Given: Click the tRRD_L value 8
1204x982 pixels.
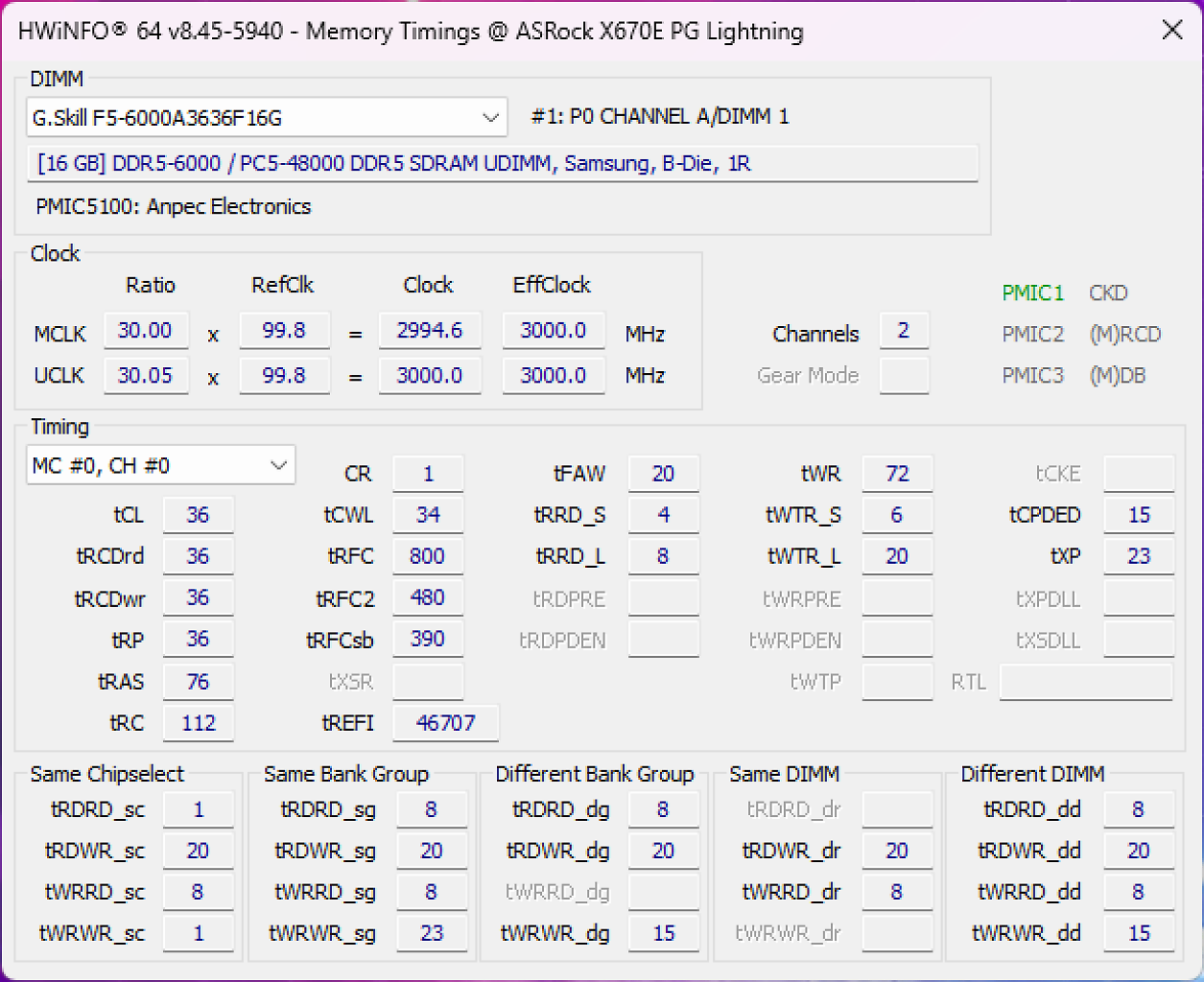Looking at the screenshot, I should [663, 556].
